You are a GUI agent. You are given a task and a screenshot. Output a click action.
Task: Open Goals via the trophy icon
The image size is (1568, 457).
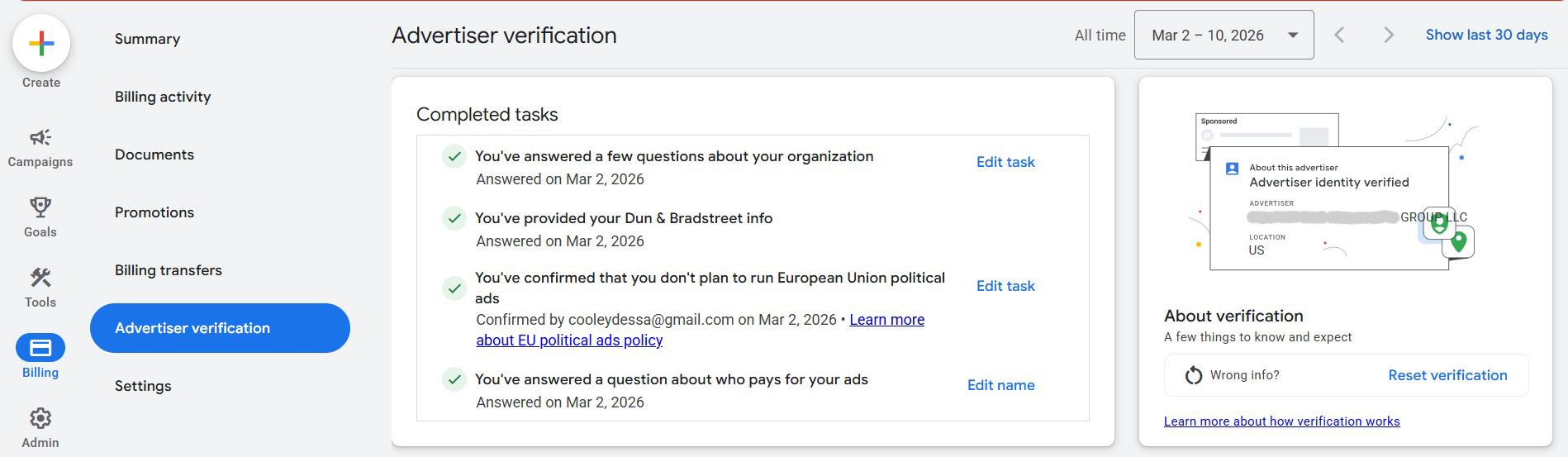click(40, 207)
